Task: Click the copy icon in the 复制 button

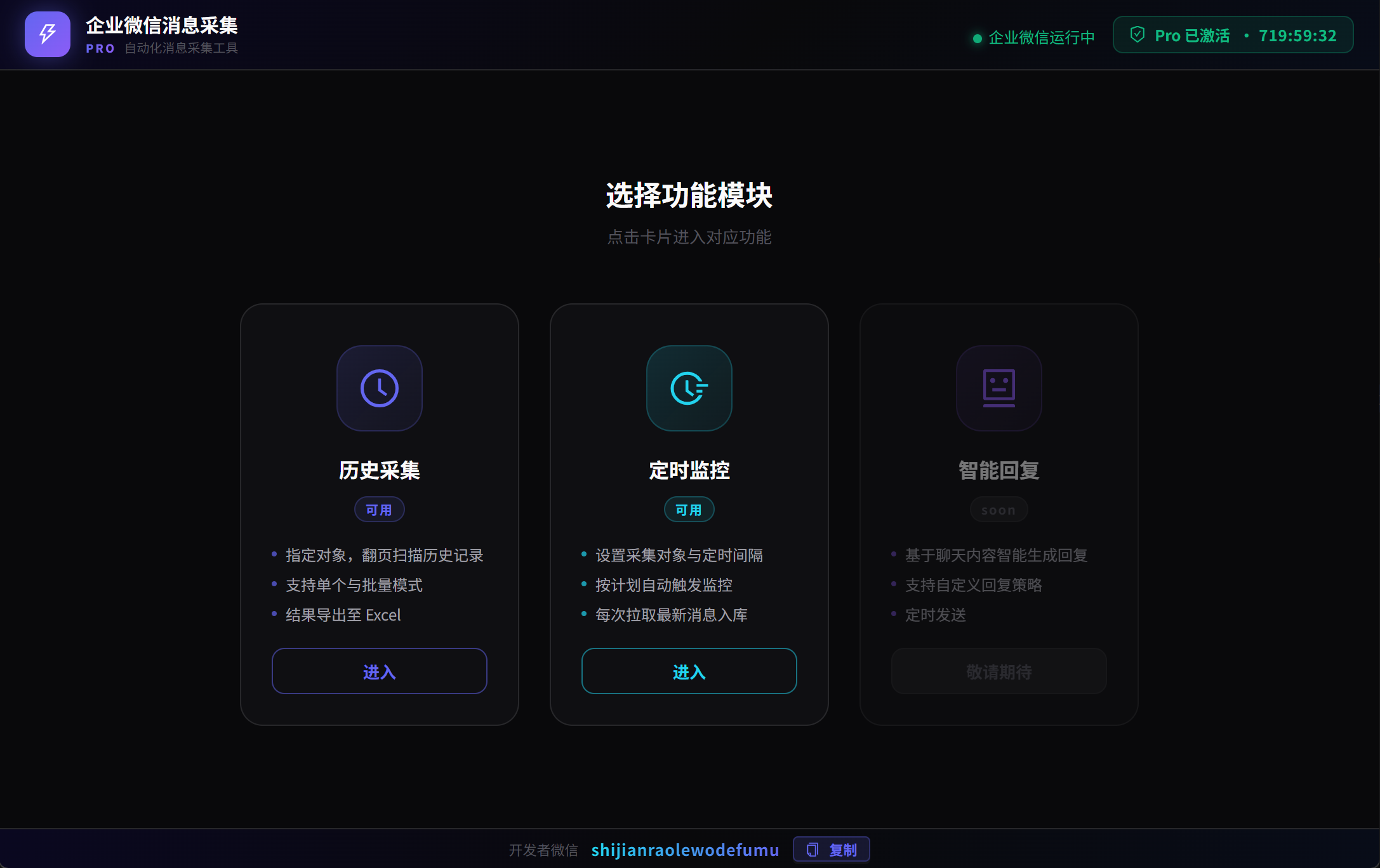Action: click(x=813, y=850)
